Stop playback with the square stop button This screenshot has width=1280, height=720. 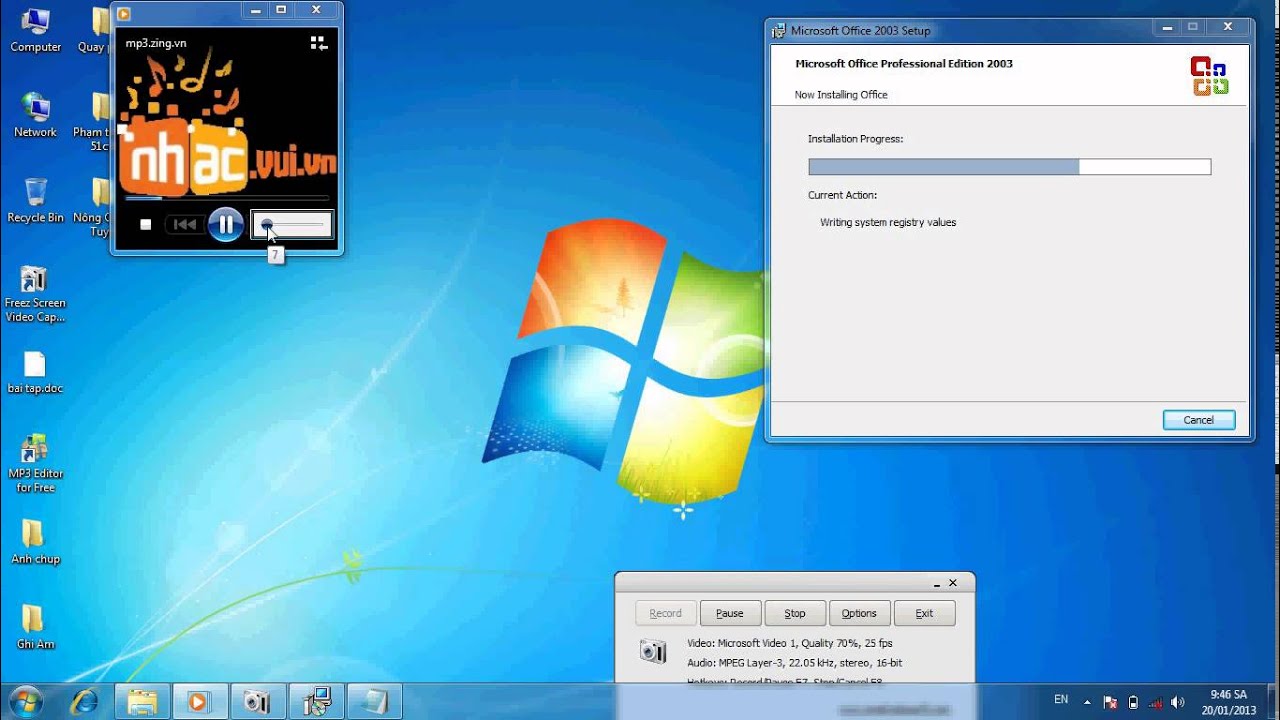pyautogui.click(x=145, y=225)
